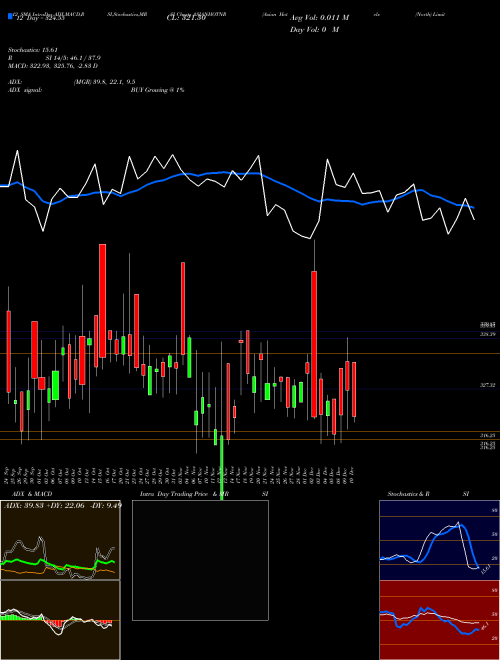Click the 'ADX: 39.83 +DY: 22.06 -DY: 9.49' readout
The height and width of the screenshot is (660, 500).
tap(63, 505)
